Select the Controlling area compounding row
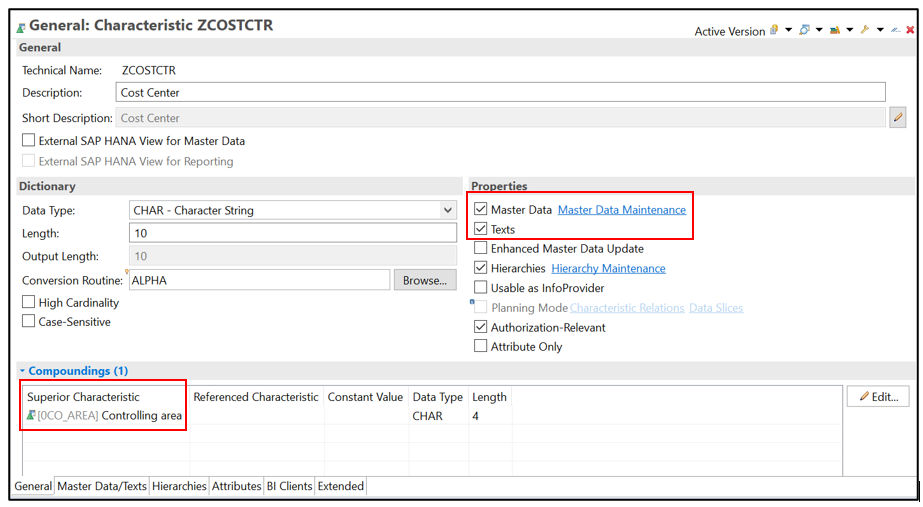Viewport: 923px width, 507px height. (x=433, y=416)
